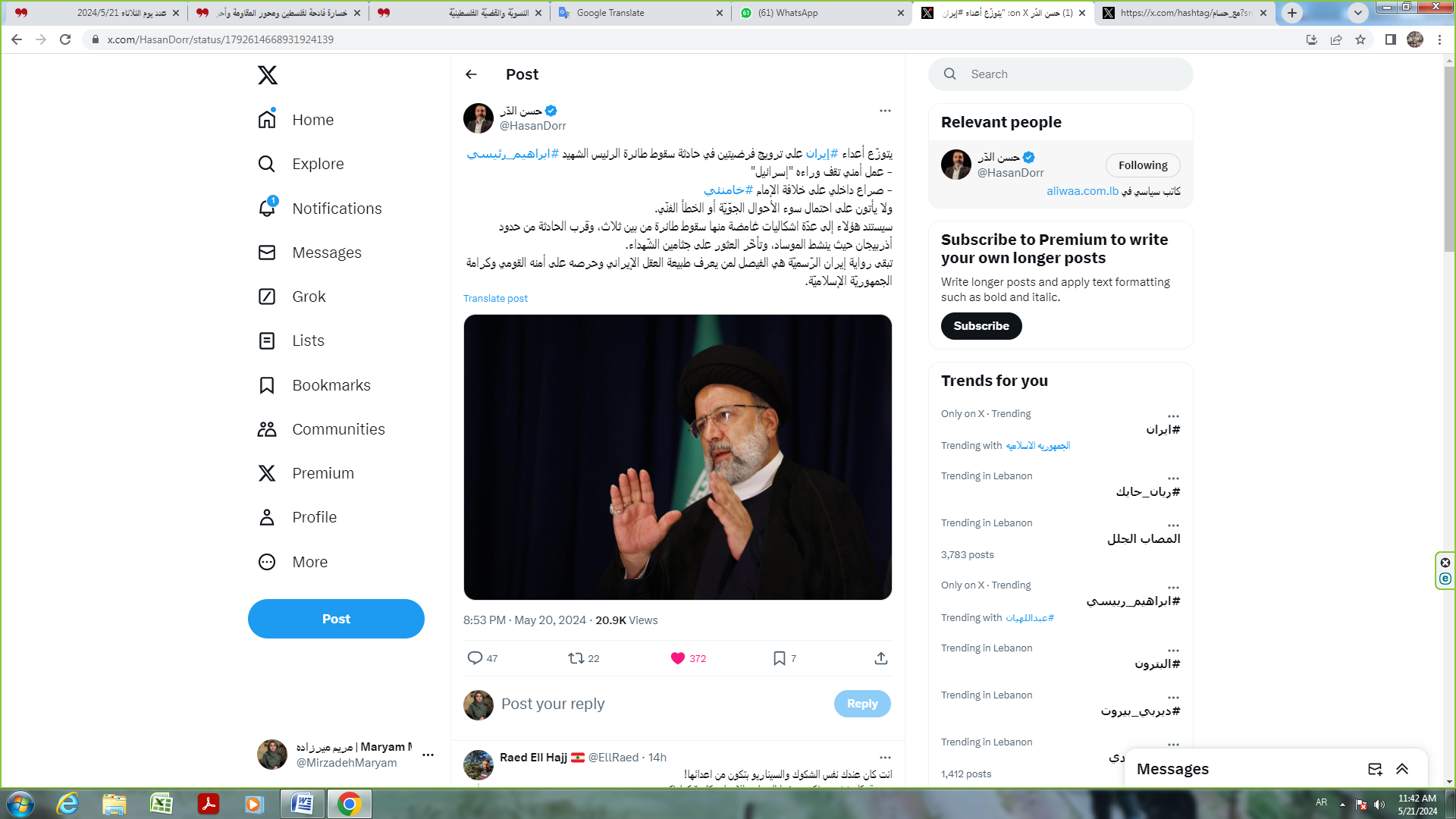The width and height of the screenshot is (1456, 819).
Task: Click 'Translate post' link
Action: 496,298
